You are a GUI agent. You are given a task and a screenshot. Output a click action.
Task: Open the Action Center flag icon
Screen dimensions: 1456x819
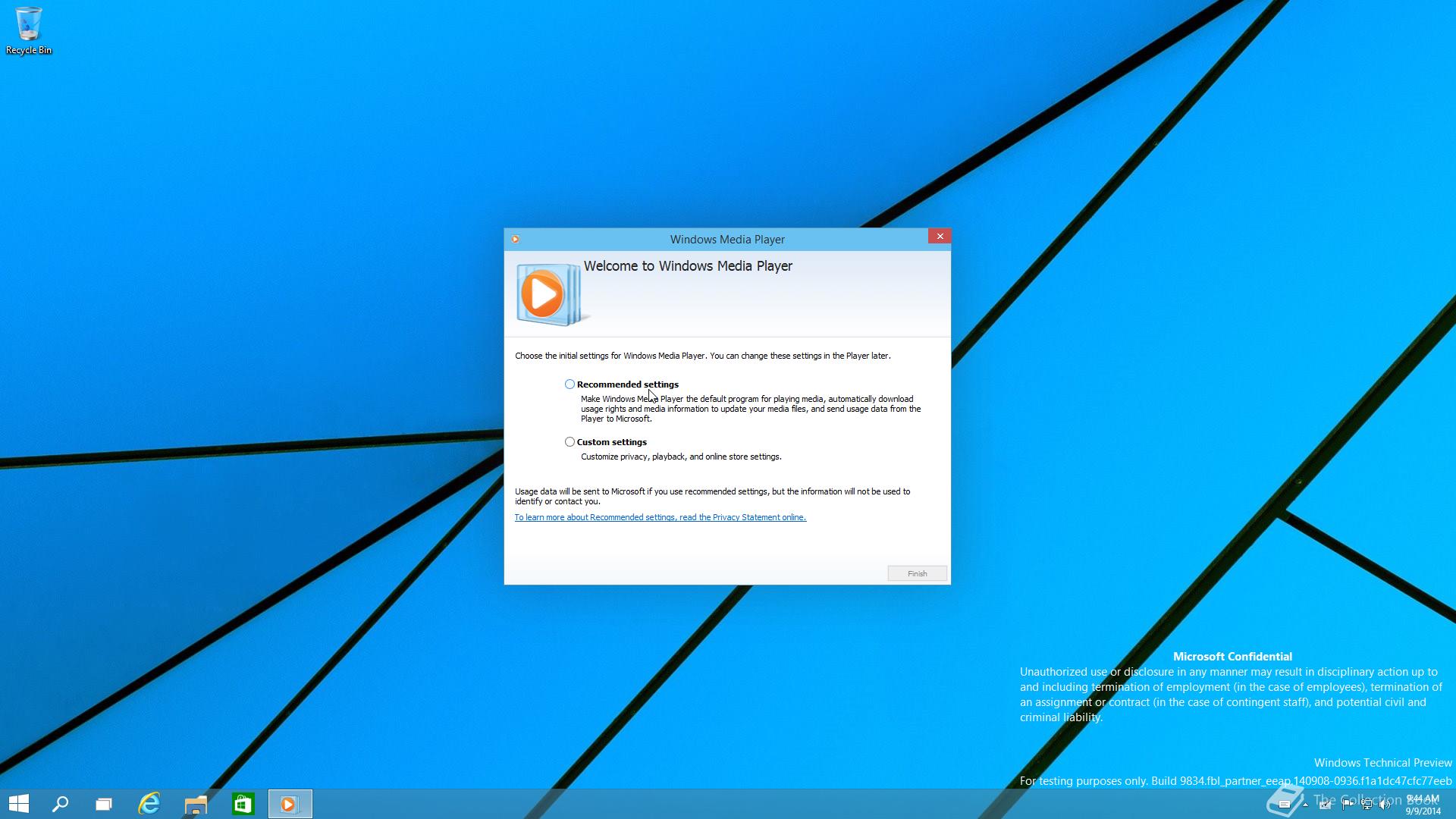click(1348, 805)
